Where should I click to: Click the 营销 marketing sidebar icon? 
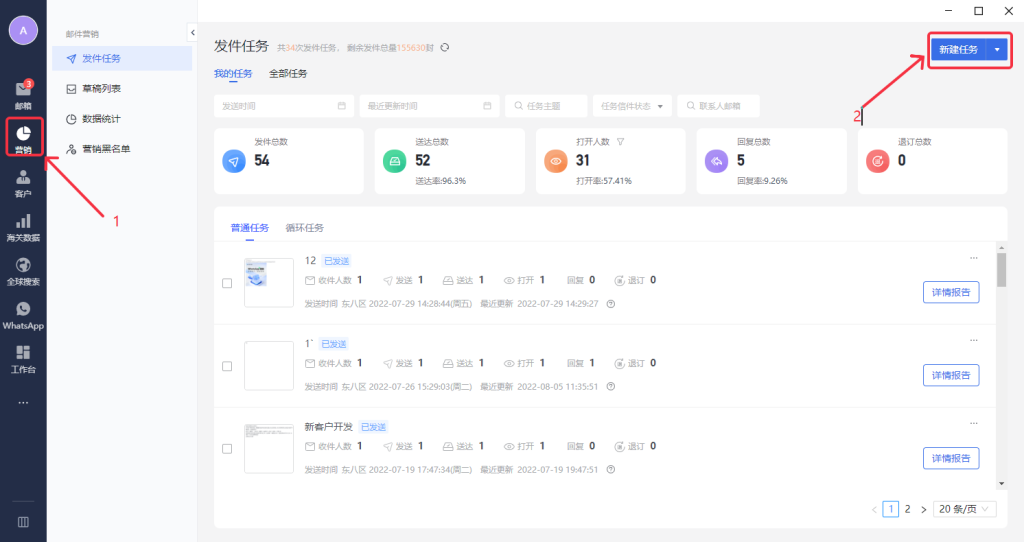23,138
